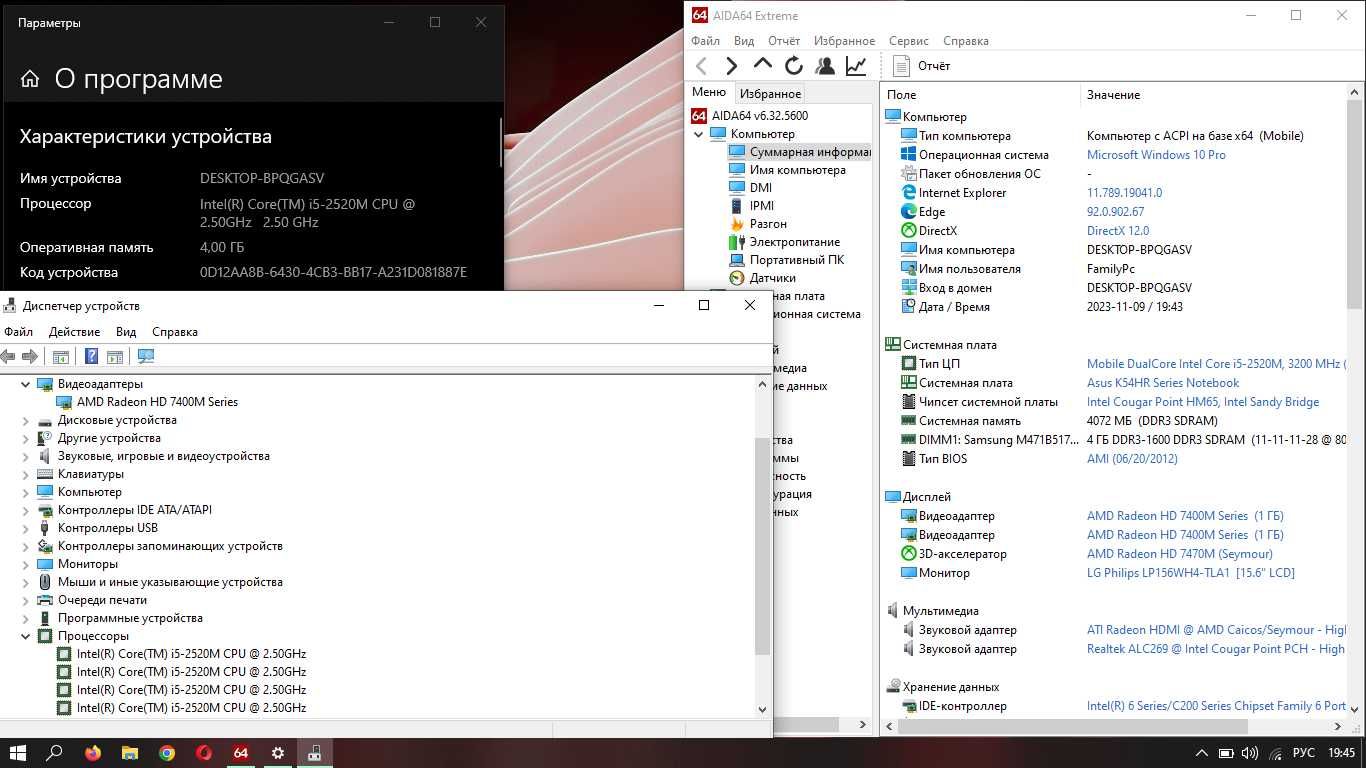The width and height of the screenshot is (1366, 768).
Task: Switch to Избранное tab in AIDA64
Action: (x=770, y=93)
